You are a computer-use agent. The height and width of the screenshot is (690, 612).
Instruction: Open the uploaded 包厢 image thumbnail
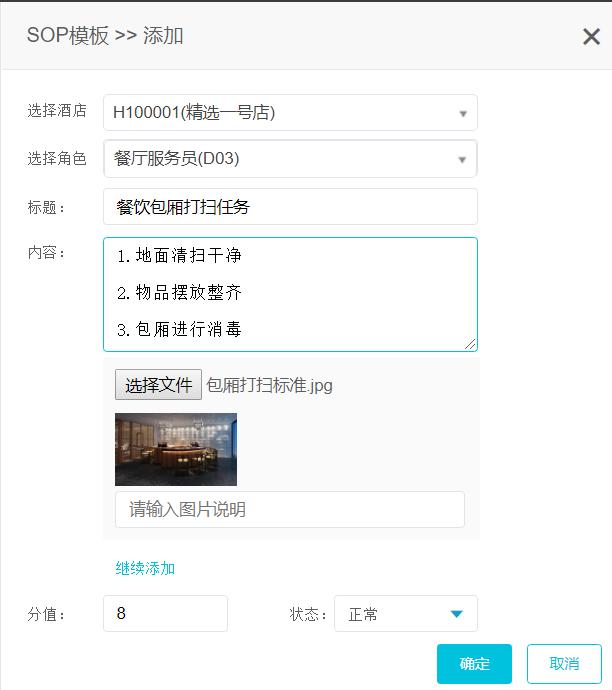[176, 449]
